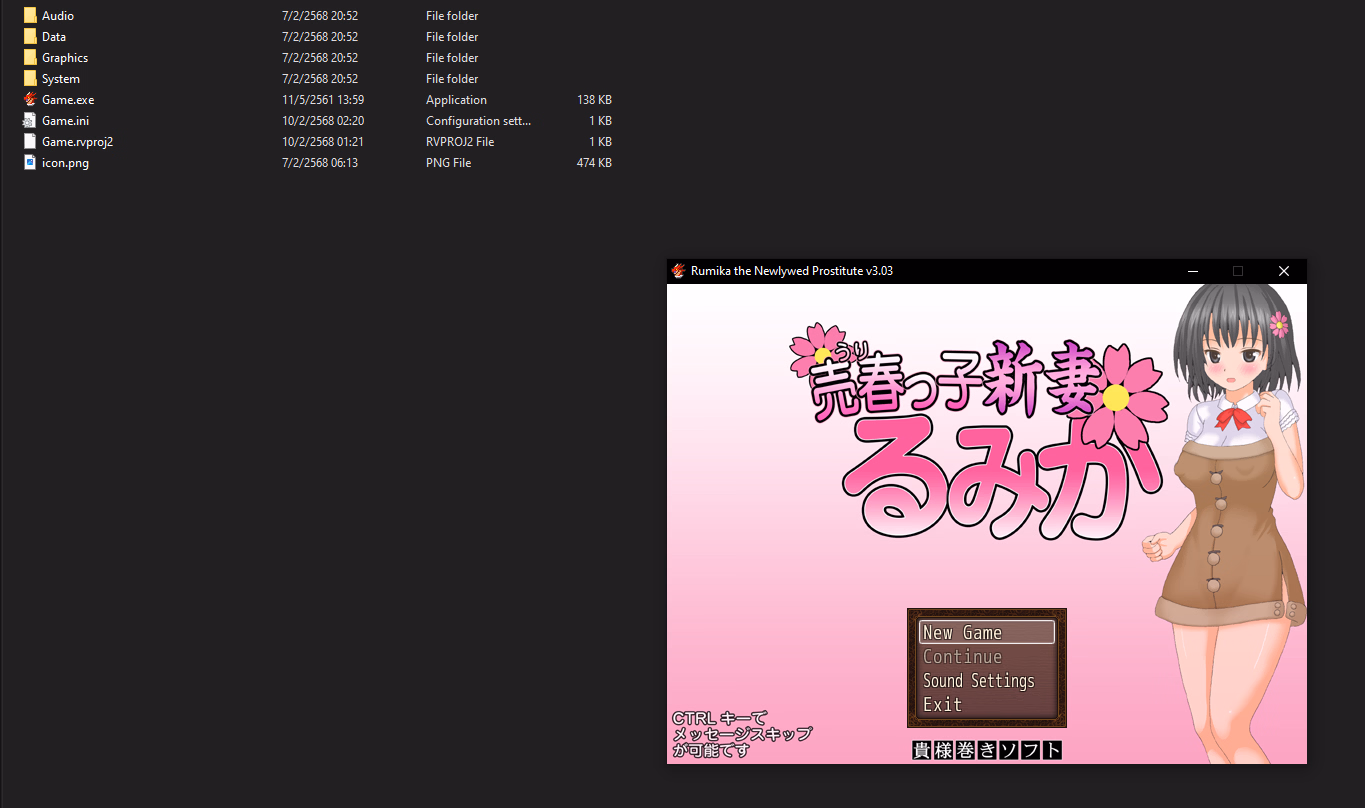Click the Game.exe application icon
1365x808 pixels.
[30, 100]
